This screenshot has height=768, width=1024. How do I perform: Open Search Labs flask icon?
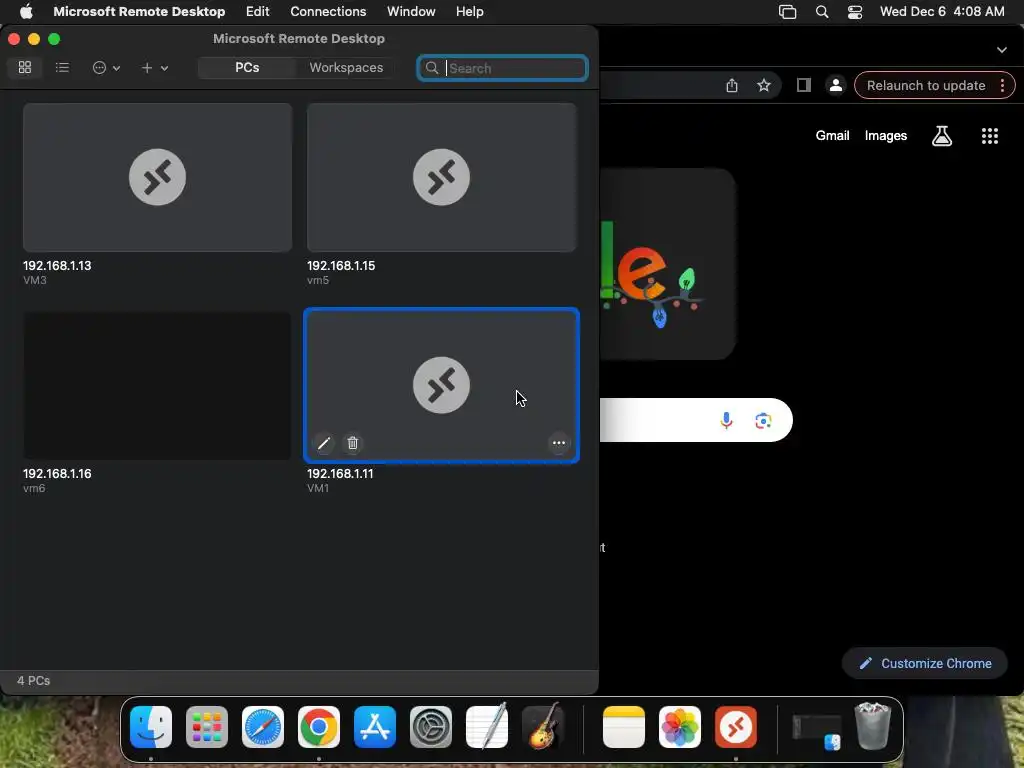(942, 136)
